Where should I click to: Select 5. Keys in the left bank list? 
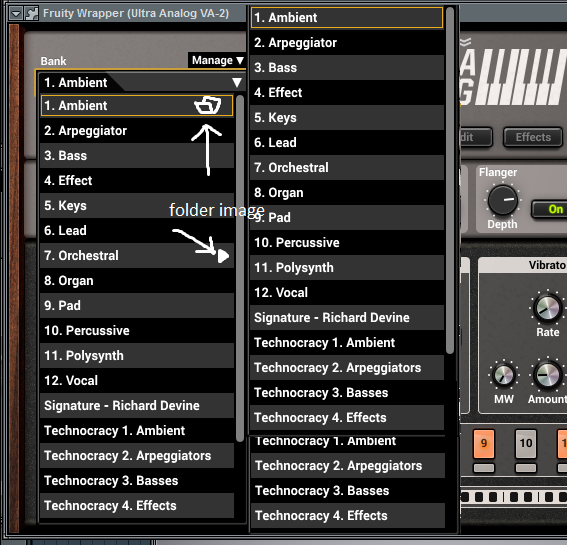[137, 205]
